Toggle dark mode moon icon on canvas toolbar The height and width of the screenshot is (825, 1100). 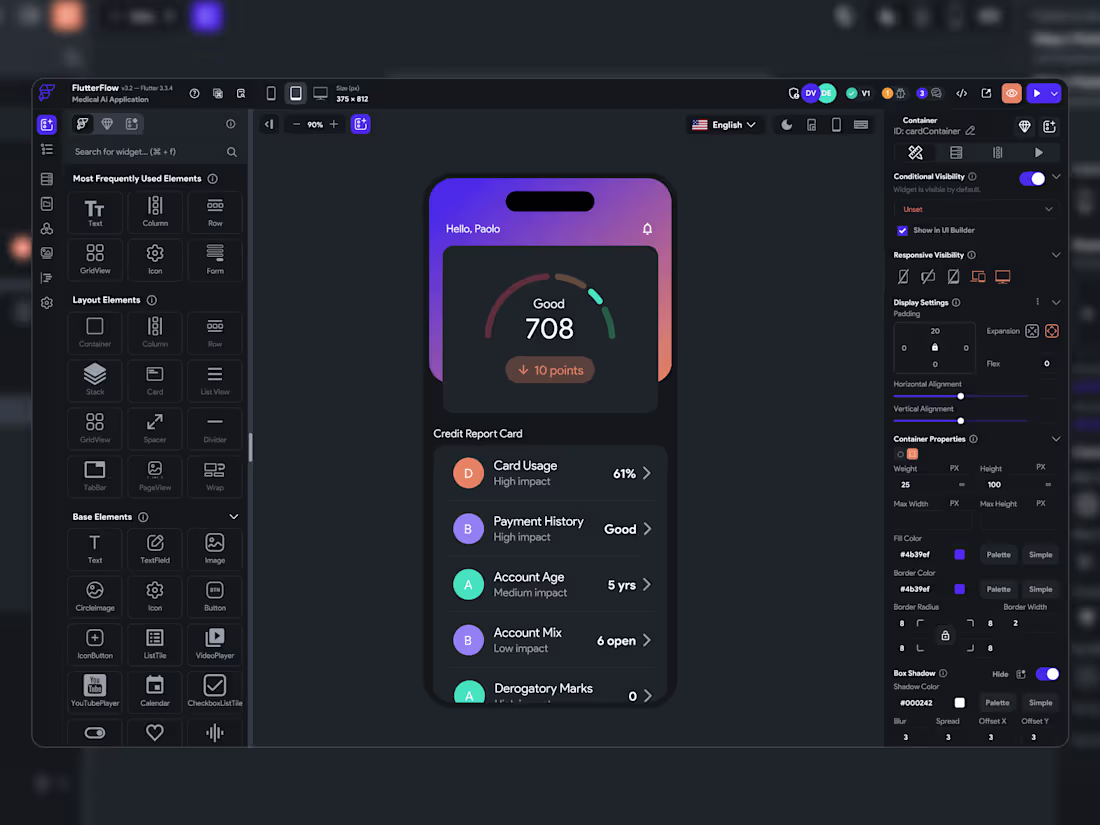tap(786, 125)
